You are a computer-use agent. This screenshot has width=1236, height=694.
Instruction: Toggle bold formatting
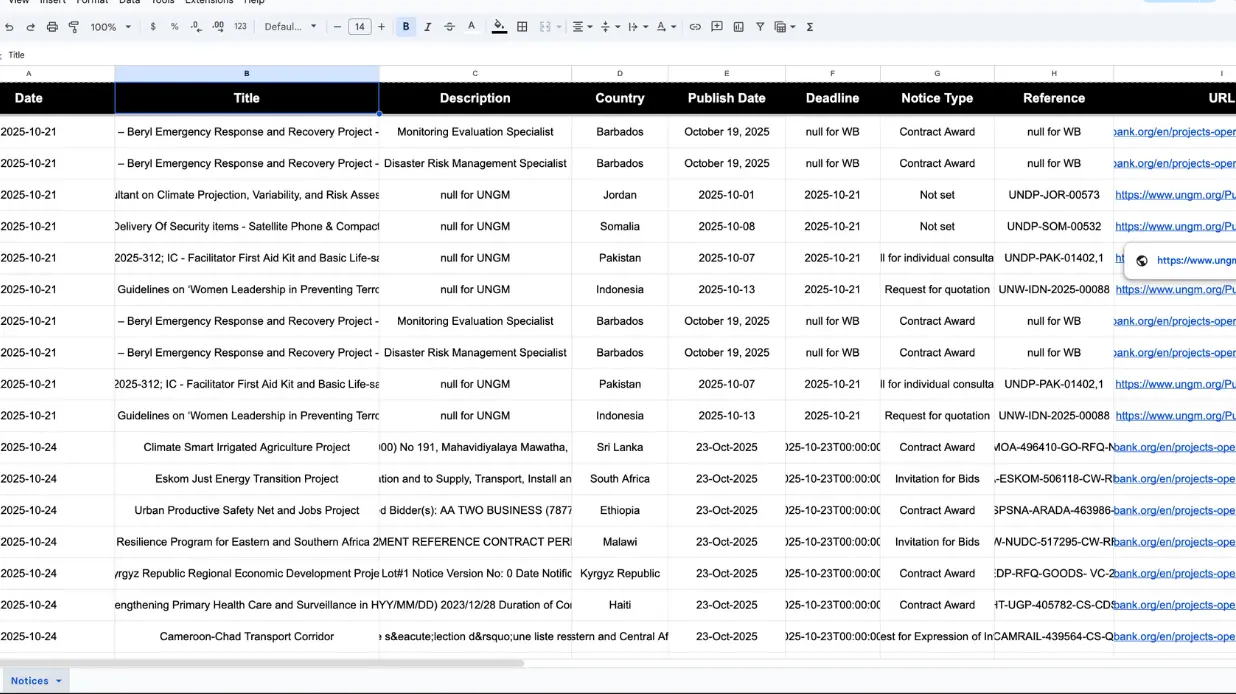[x=405, y=27]
